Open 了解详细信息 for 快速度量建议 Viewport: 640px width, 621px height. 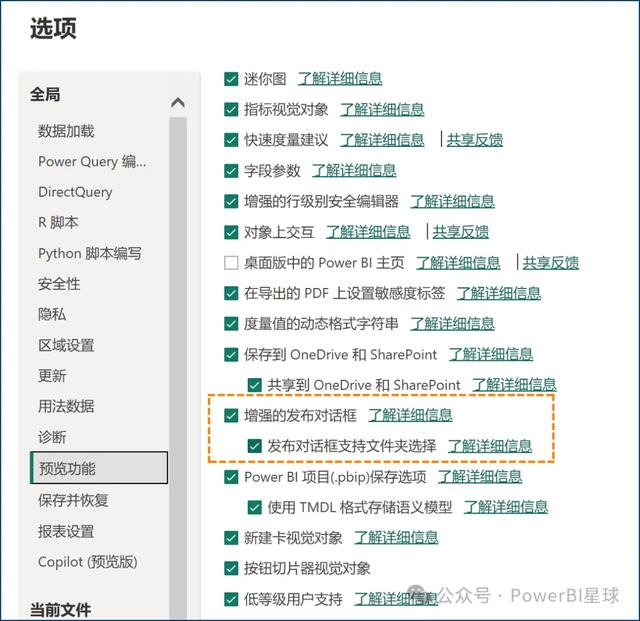[382, 140]
